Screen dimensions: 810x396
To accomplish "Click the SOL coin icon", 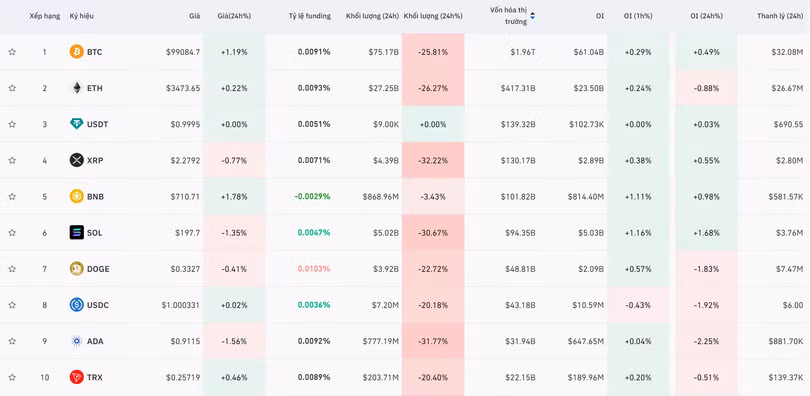I will pyautogui.click(x=76, y=232).
